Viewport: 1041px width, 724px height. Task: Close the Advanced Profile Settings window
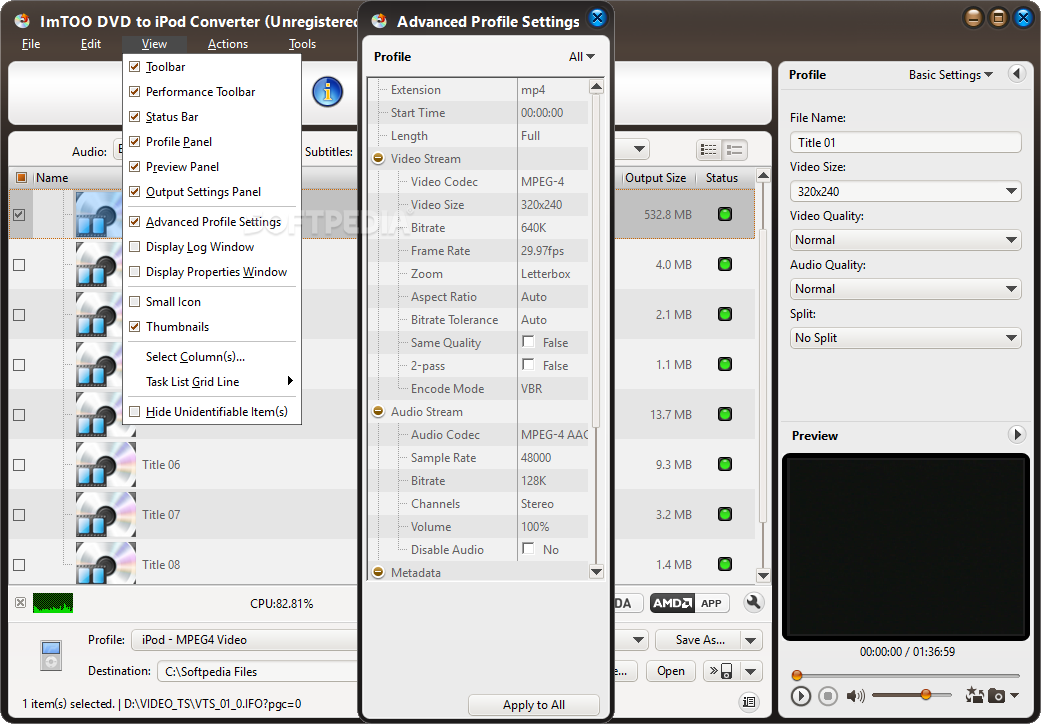click(x=598, y=18)
